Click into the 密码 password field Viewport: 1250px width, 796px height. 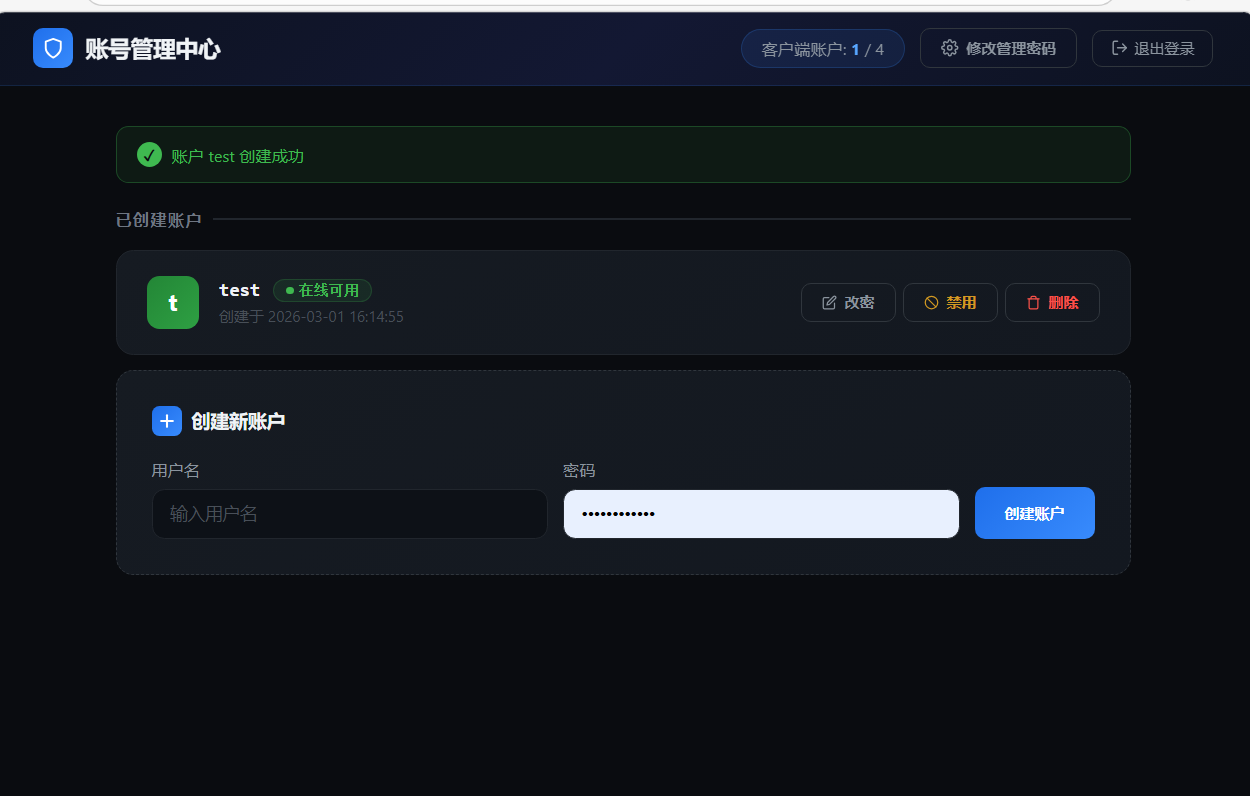(760, 514)
